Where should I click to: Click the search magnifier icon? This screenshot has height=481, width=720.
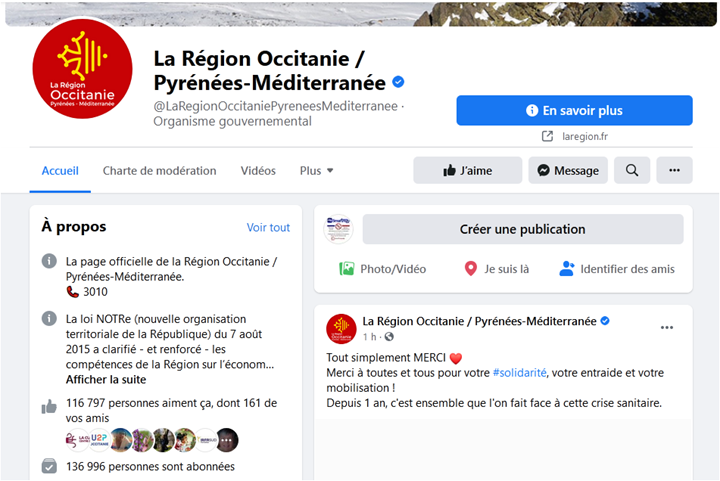click(x=632, y=171)
